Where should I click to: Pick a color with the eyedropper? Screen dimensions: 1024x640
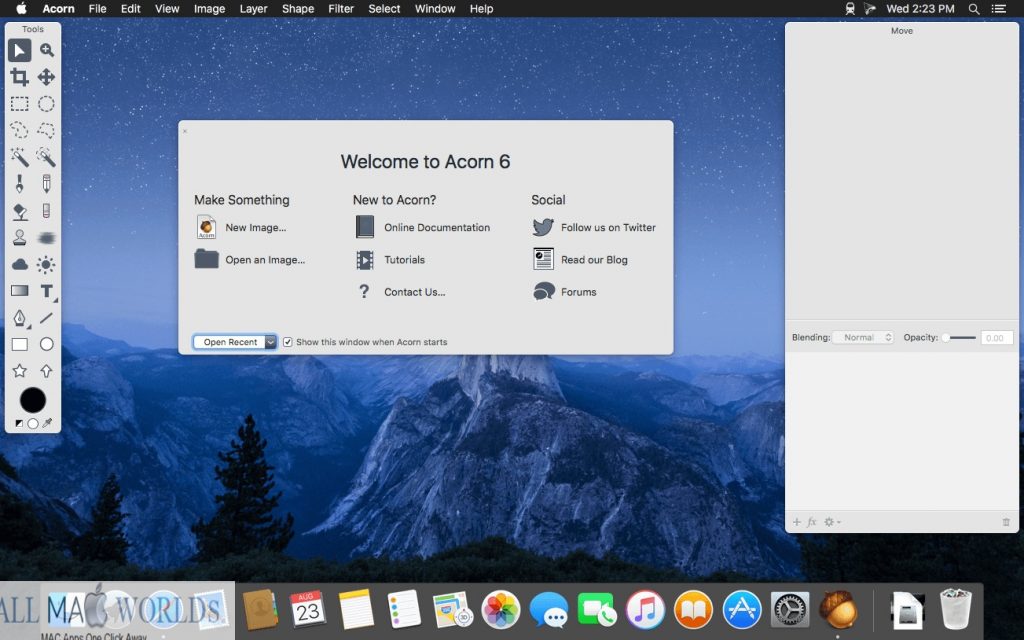click(x=47, y=423)
